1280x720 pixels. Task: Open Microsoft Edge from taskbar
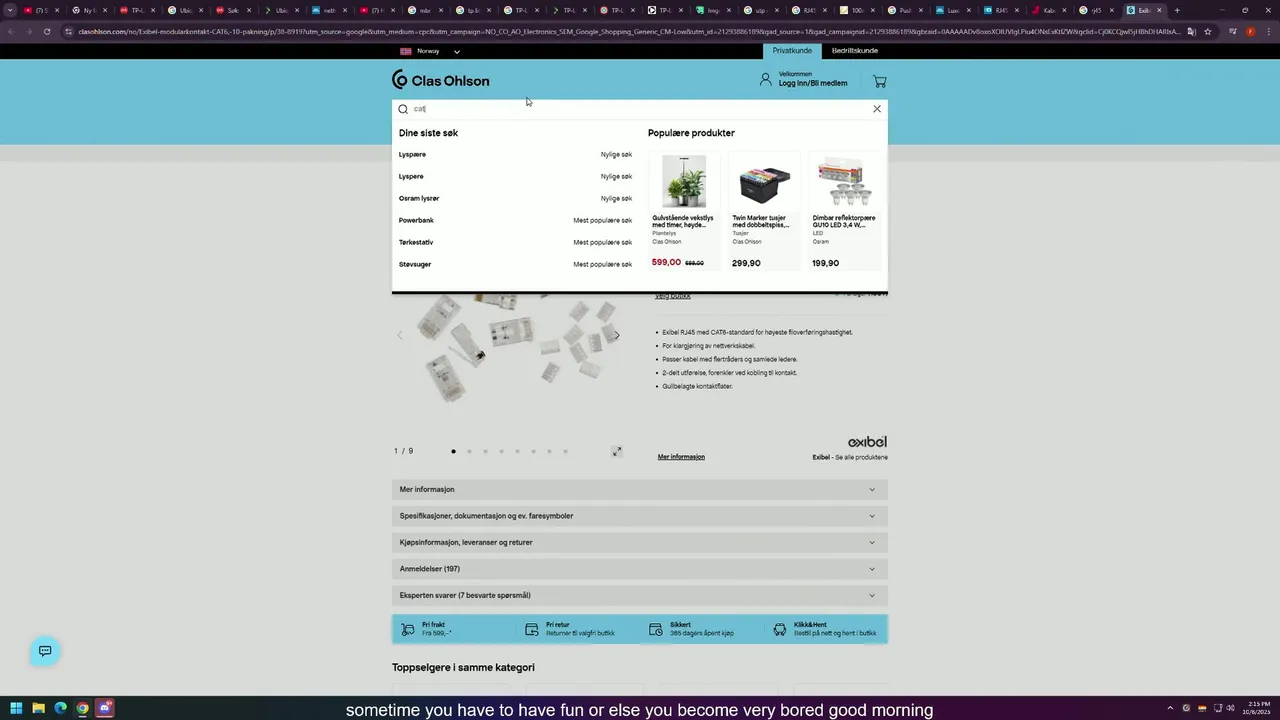(x=60, y=708)
